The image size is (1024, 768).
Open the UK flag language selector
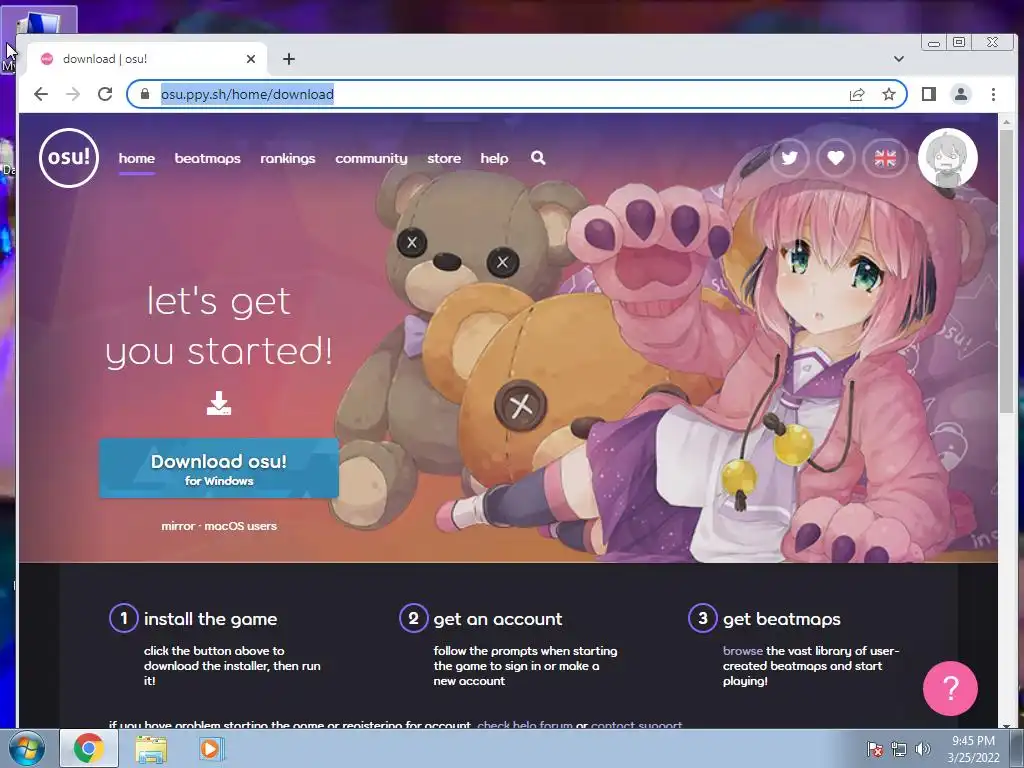[x=886, y=158]
